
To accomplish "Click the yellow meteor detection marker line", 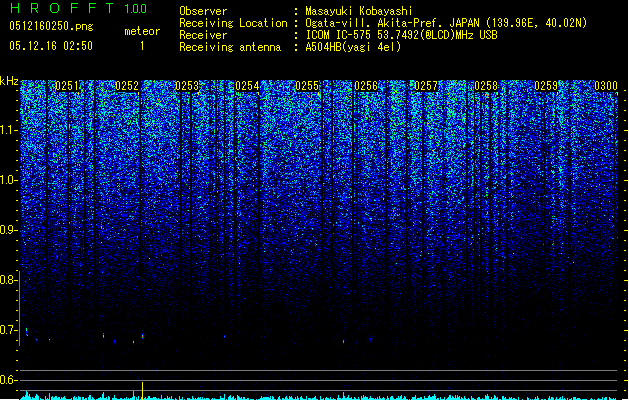I will point(142,391).
